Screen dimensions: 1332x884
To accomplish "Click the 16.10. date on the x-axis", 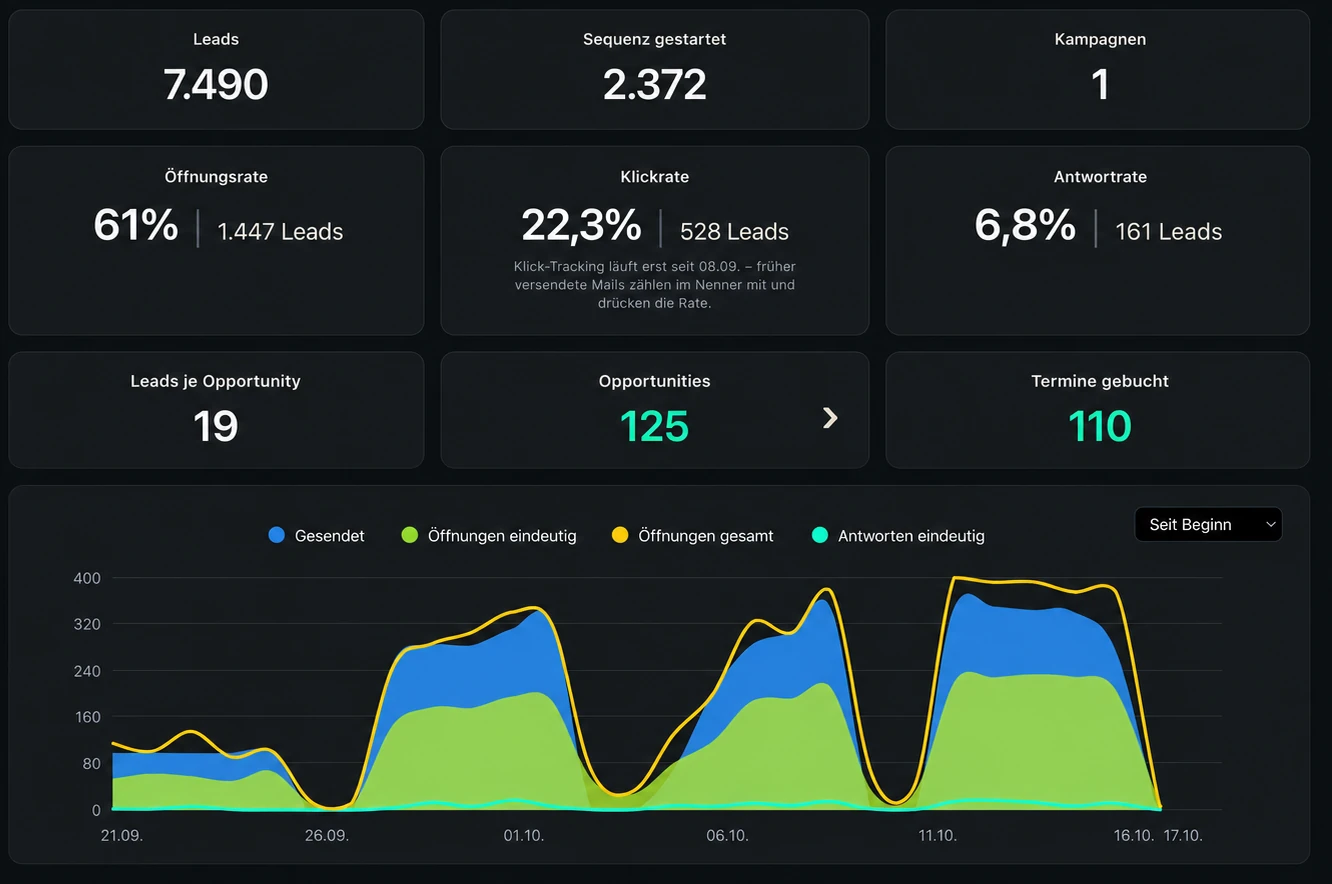I will pos(1134,835).
